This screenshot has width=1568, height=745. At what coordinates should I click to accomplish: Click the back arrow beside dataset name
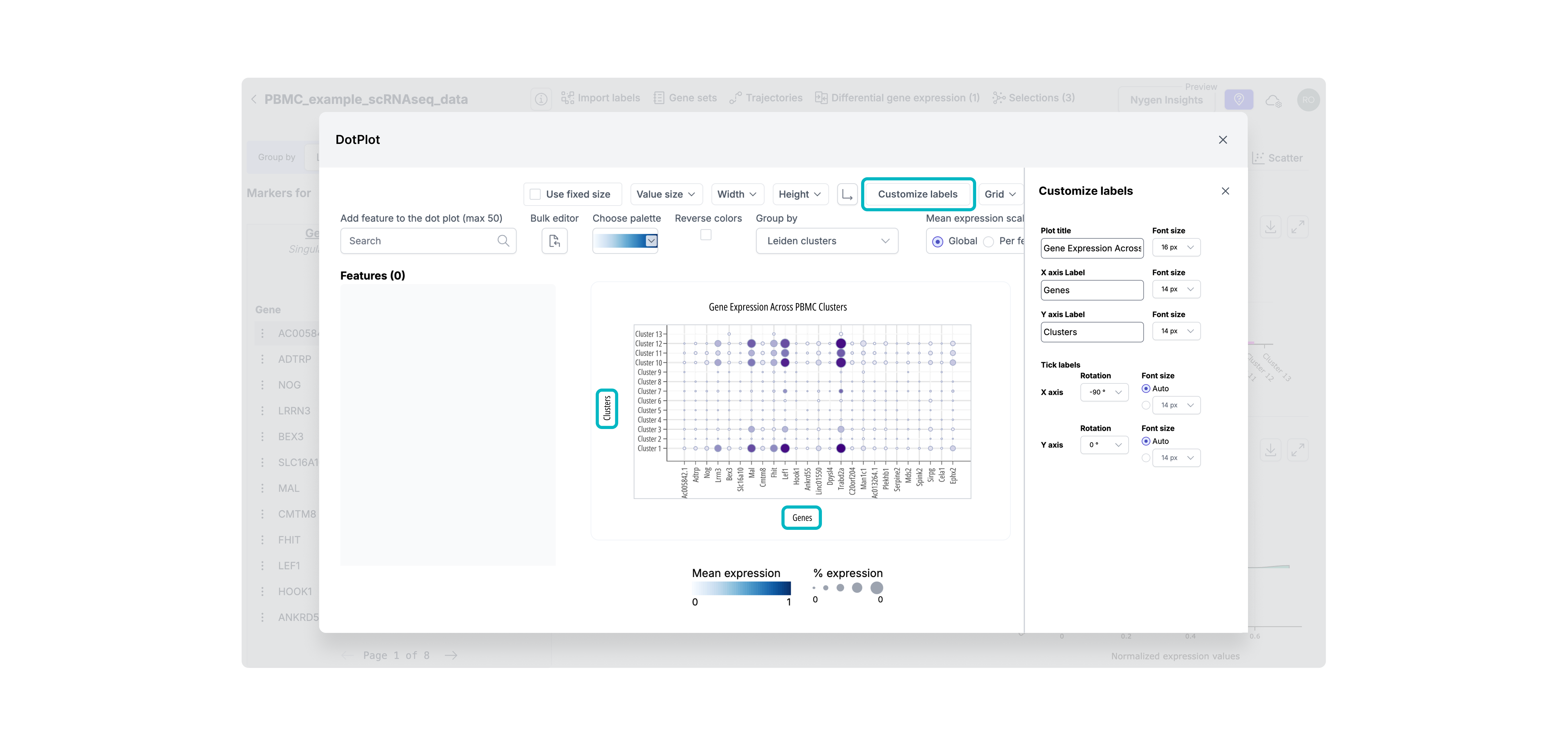(x=254, y=99)
